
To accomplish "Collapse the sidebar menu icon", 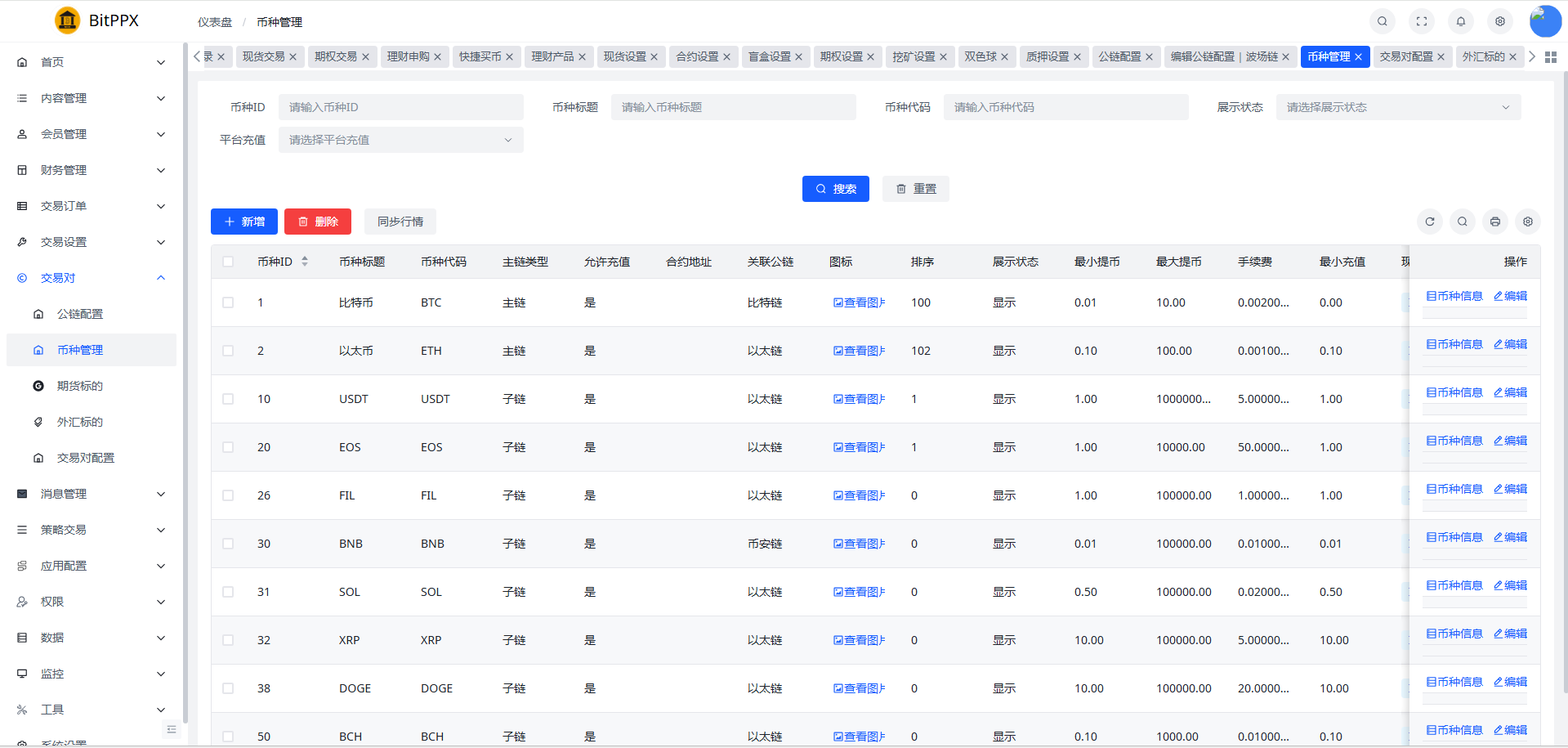I will (x=171, y=729).
